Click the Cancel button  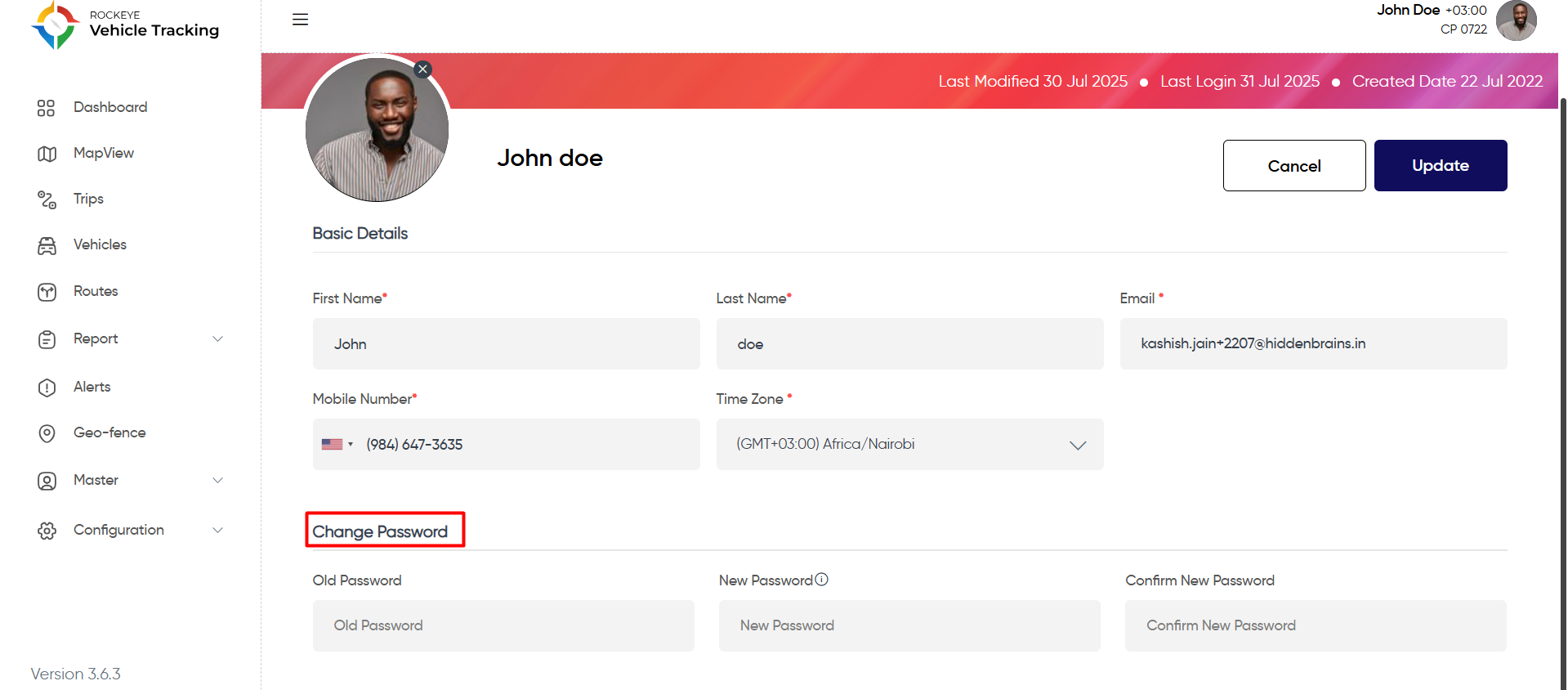click(1294, 165)
